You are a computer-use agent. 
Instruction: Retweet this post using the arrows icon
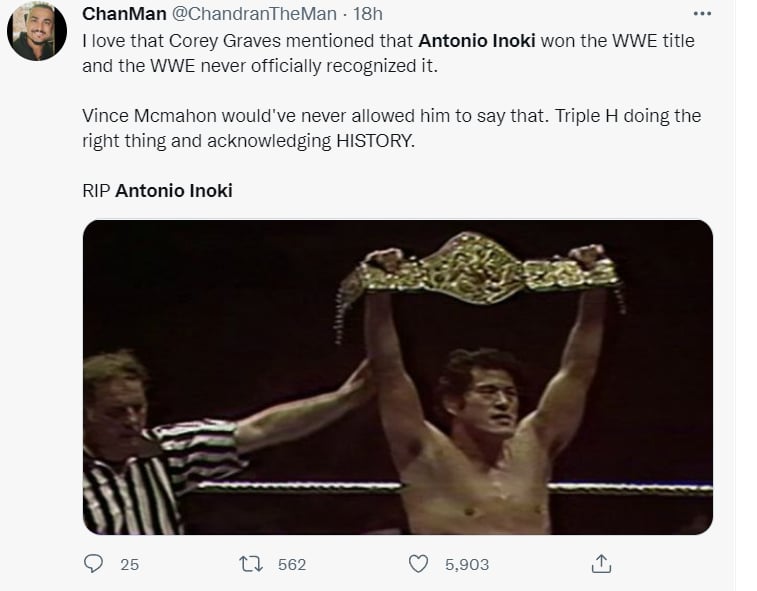(x=251, y=564)
